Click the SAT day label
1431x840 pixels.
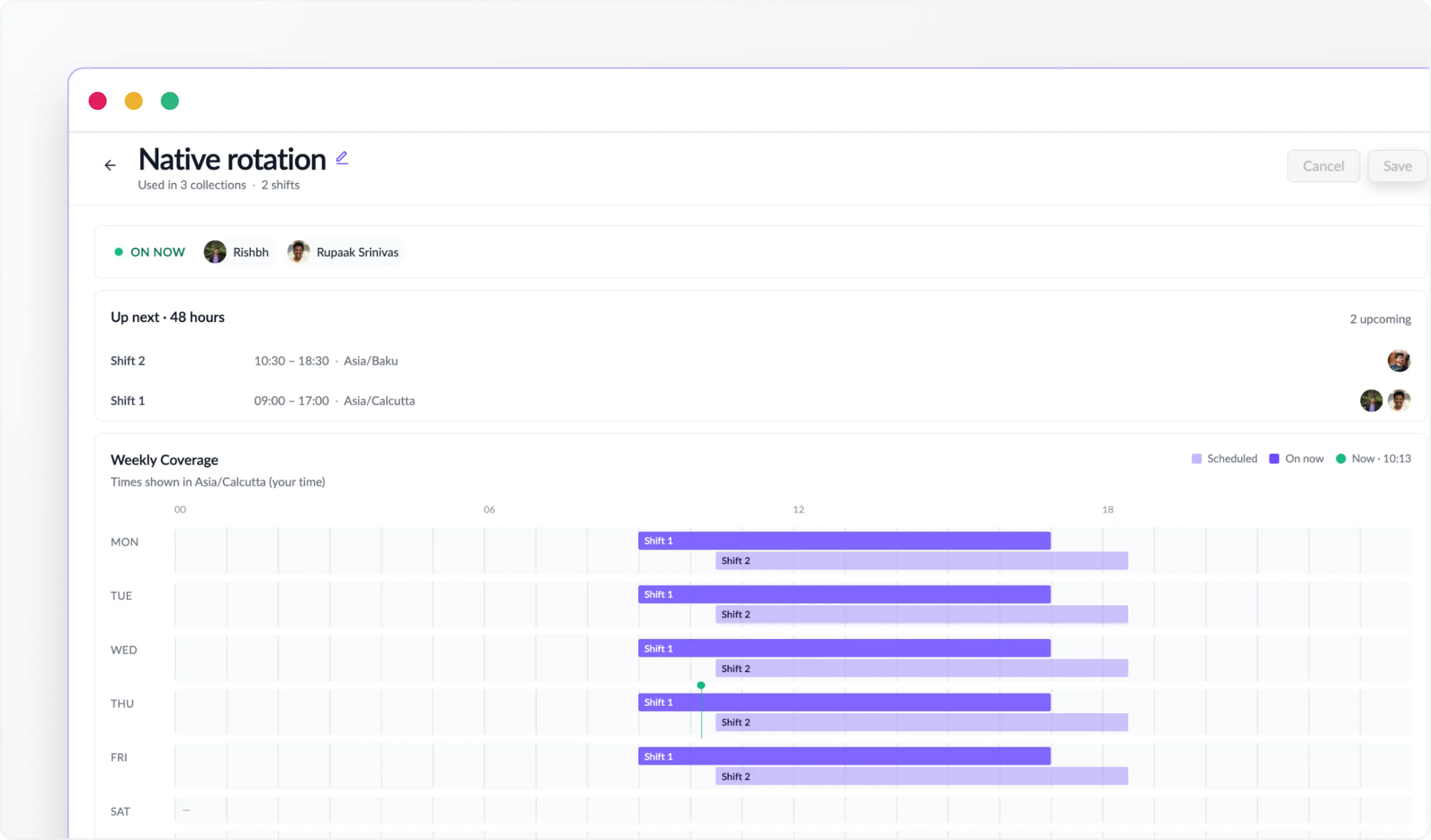(x=120, y=812)
